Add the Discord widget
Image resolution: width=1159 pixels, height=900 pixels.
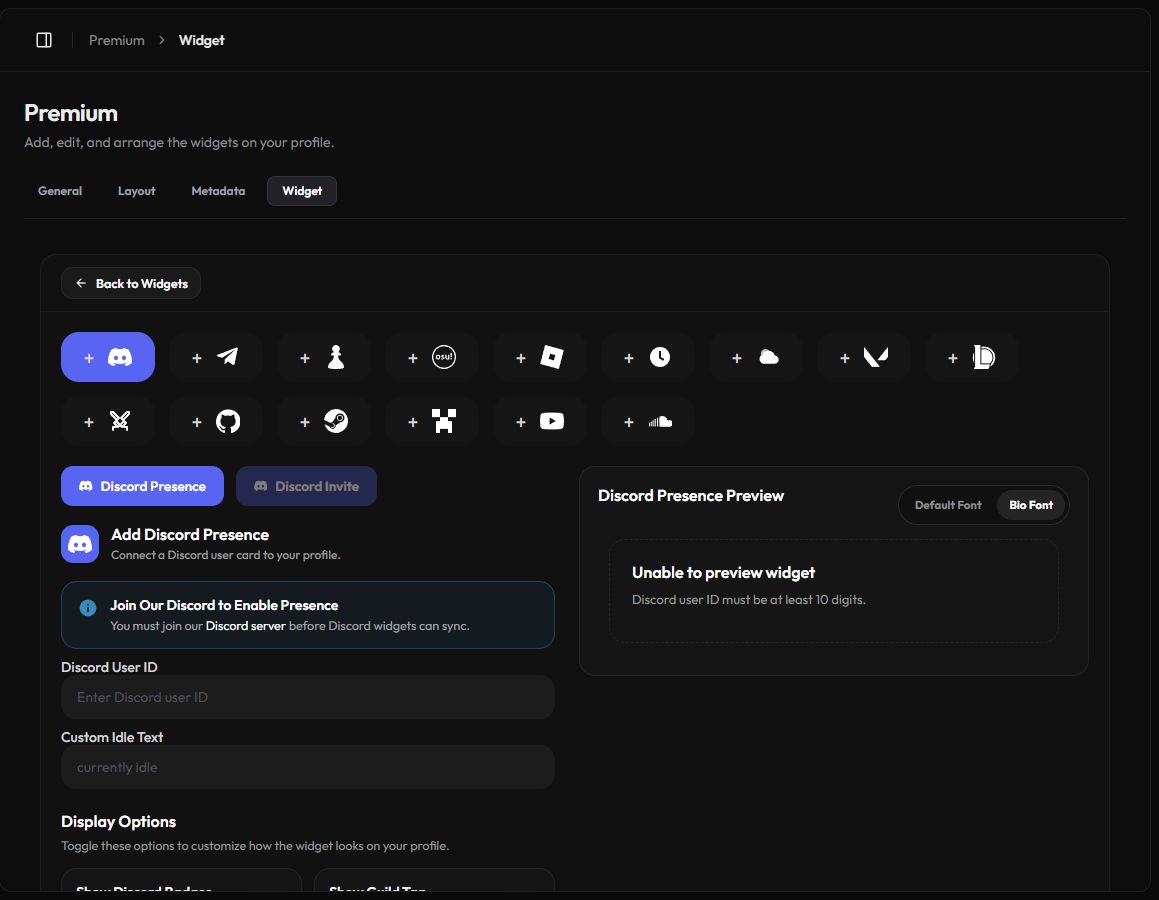(108, 357)
